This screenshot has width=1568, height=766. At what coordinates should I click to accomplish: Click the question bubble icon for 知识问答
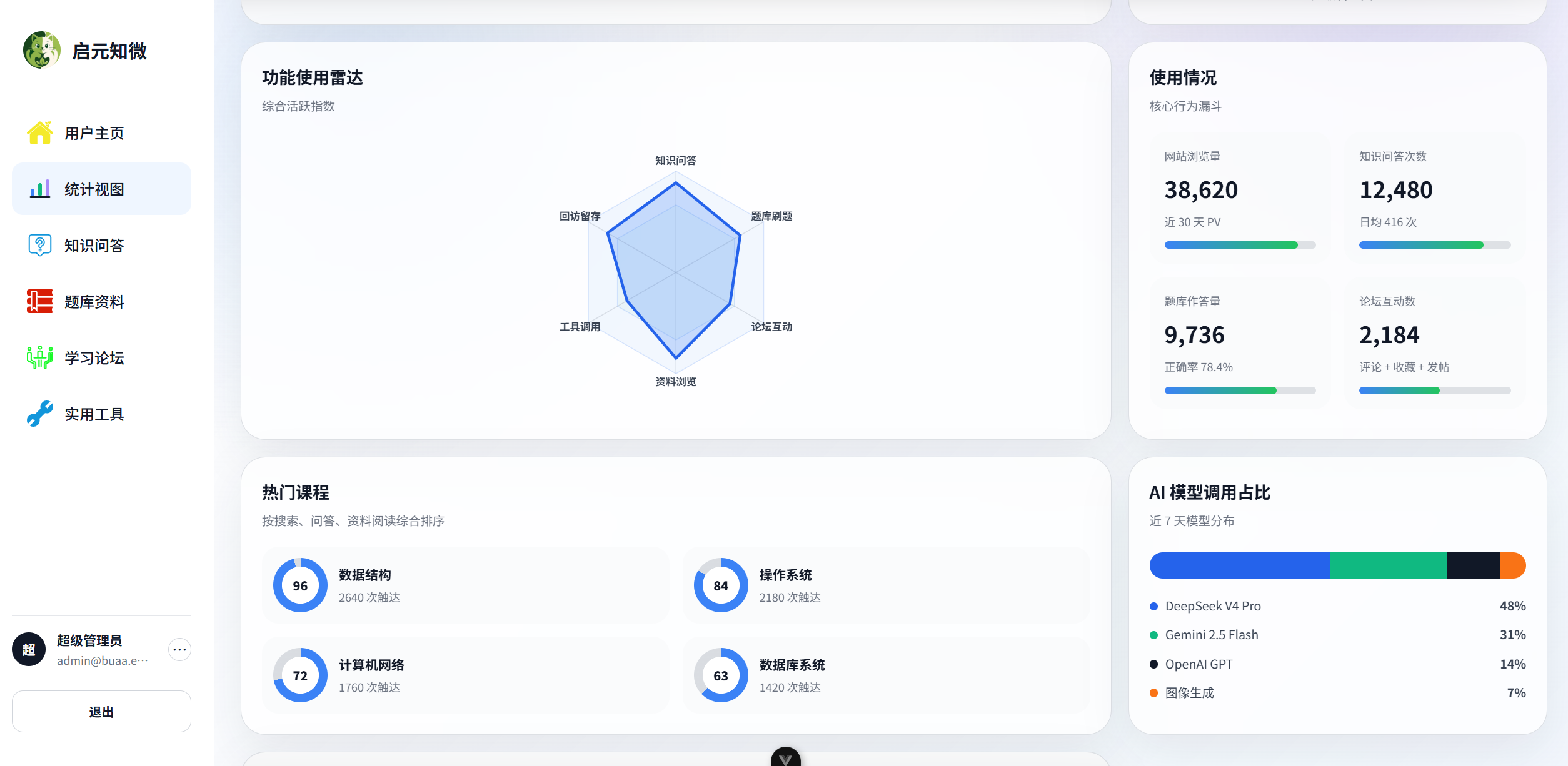[39, 246]
